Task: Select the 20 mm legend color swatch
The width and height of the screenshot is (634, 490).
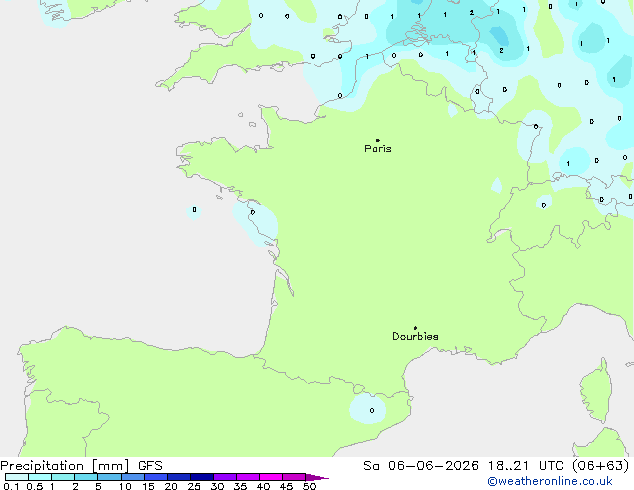Action: pos(178,477)
